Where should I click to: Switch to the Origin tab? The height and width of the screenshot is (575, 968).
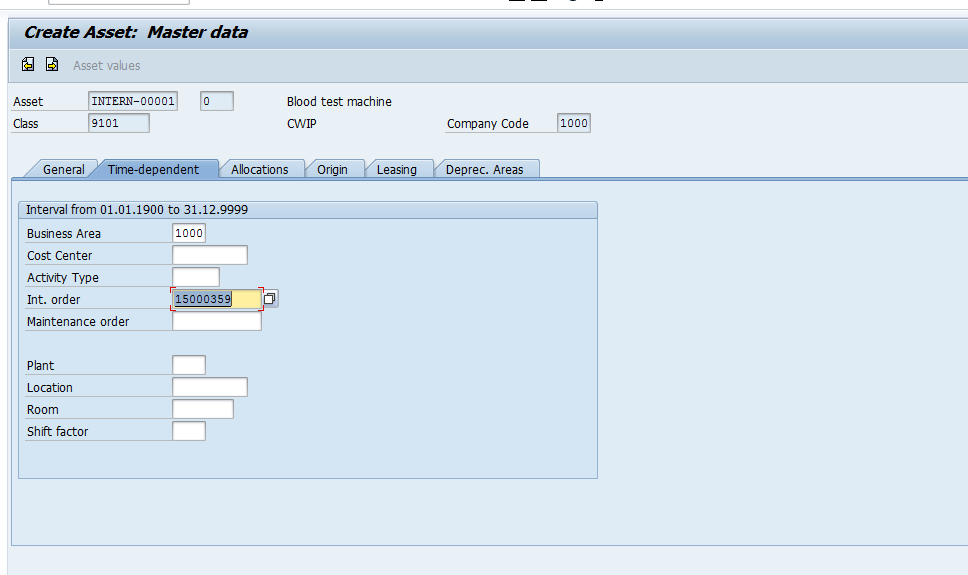tap(332, 169)
